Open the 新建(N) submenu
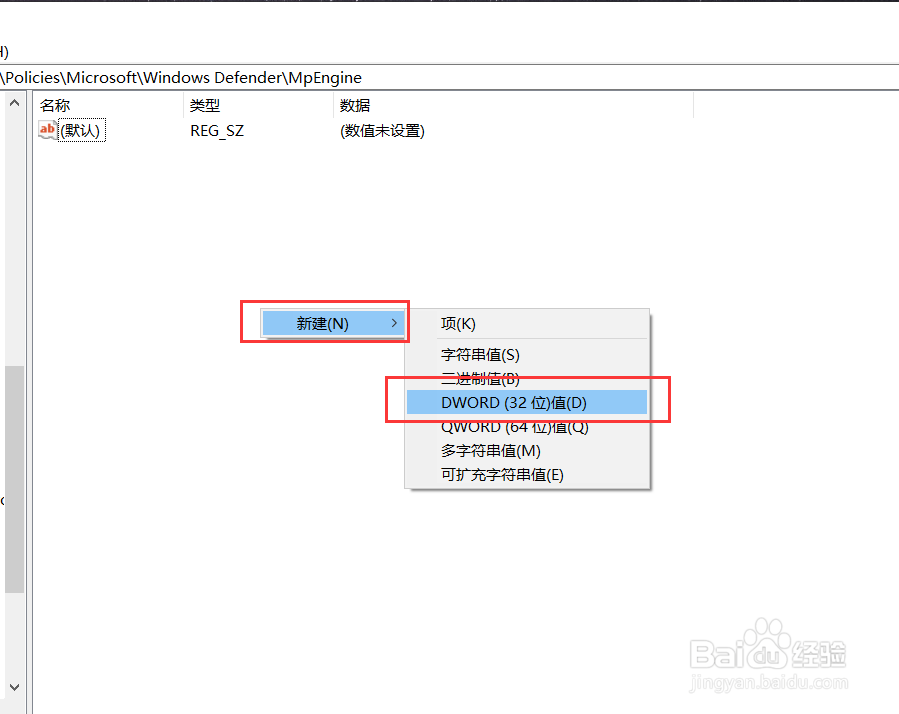This screenshot has height=714, width=899. click(333, 323)
